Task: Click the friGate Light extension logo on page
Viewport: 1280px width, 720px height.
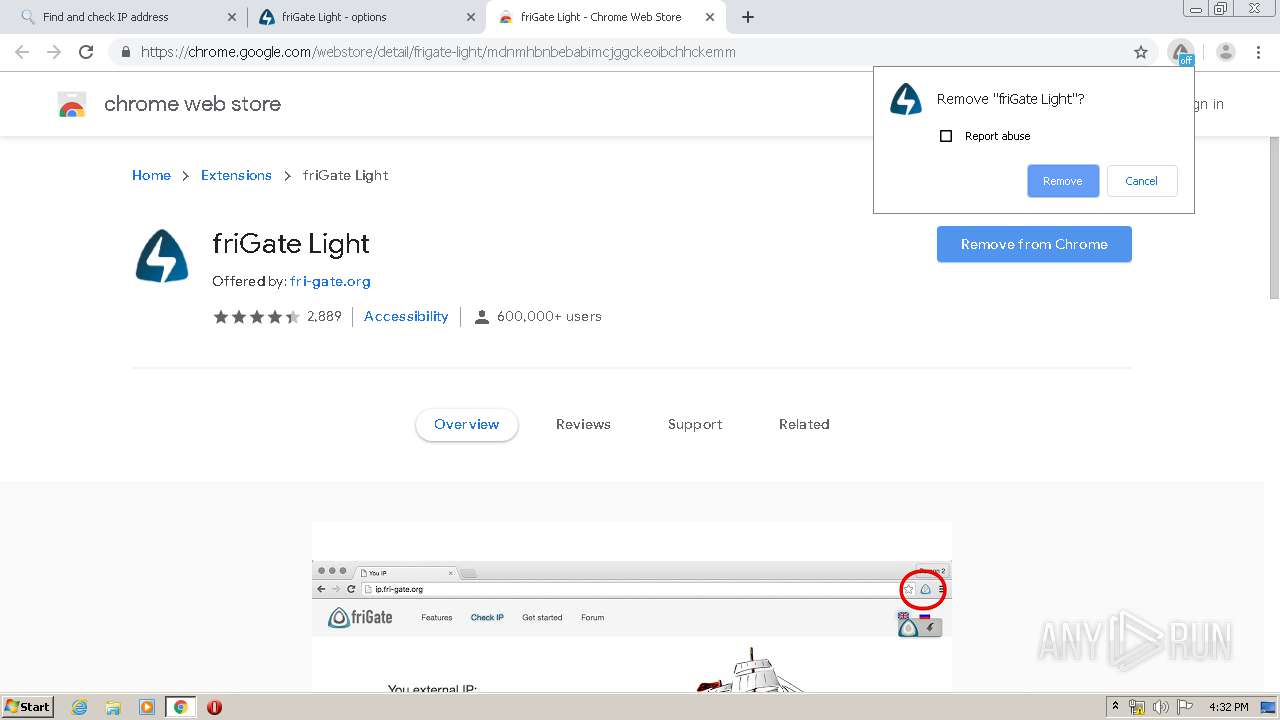Action: pyautogui.click(x=162, y=256)
